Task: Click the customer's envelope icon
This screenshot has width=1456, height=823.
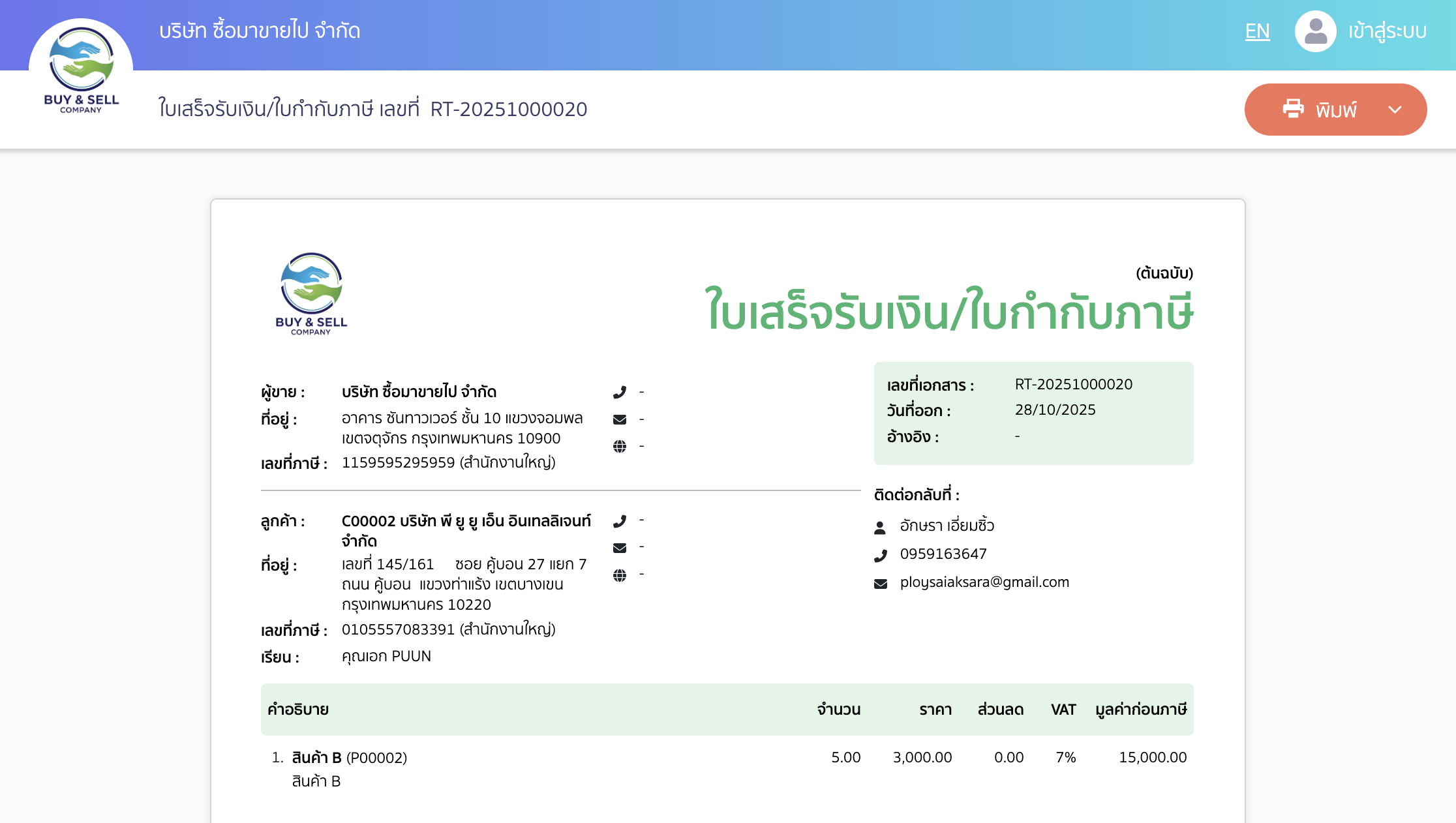Action: [x=620, y=548]
